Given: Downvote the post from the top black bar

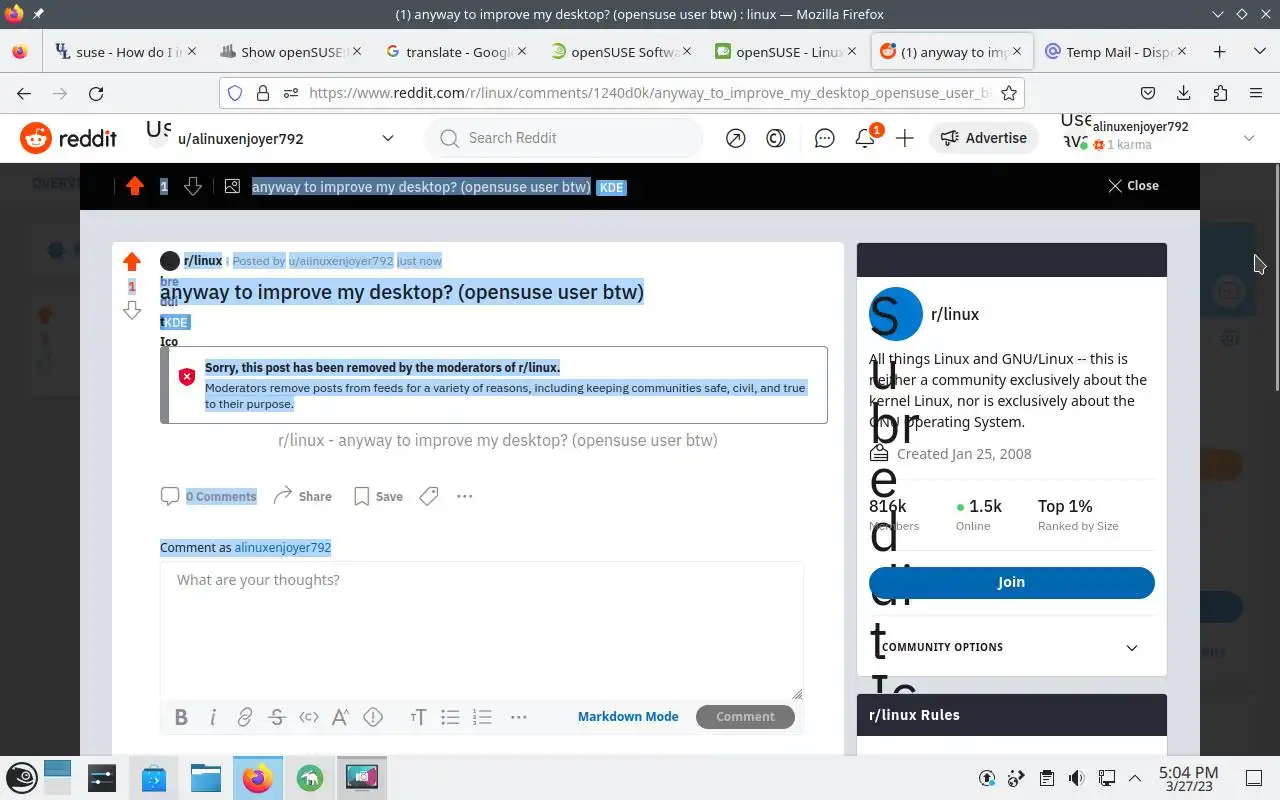Looking at the screenshot, I should click(x=193, y=186).
